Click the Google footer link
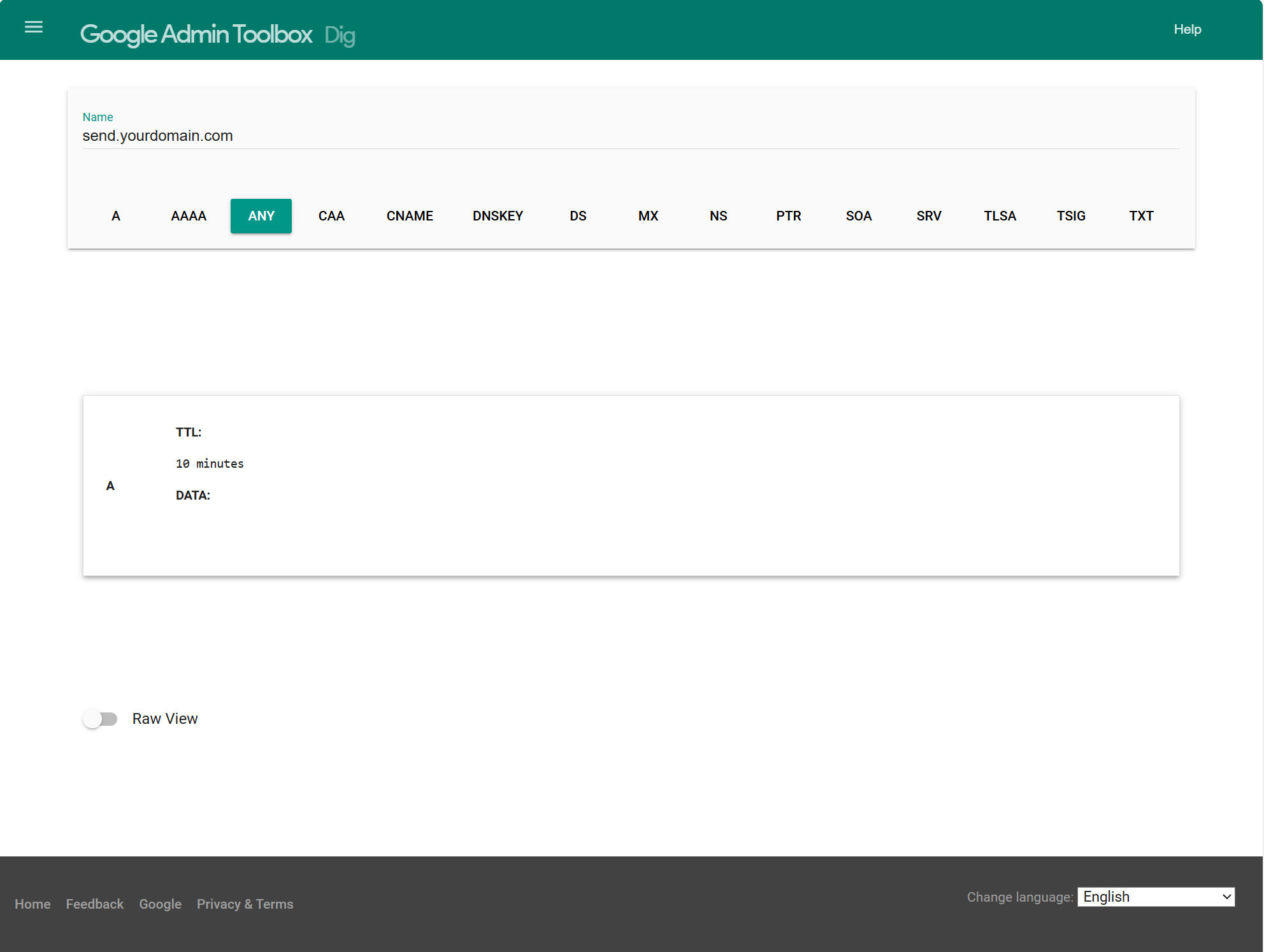The width and height of the screenshot is (1264, 952). 160,904
